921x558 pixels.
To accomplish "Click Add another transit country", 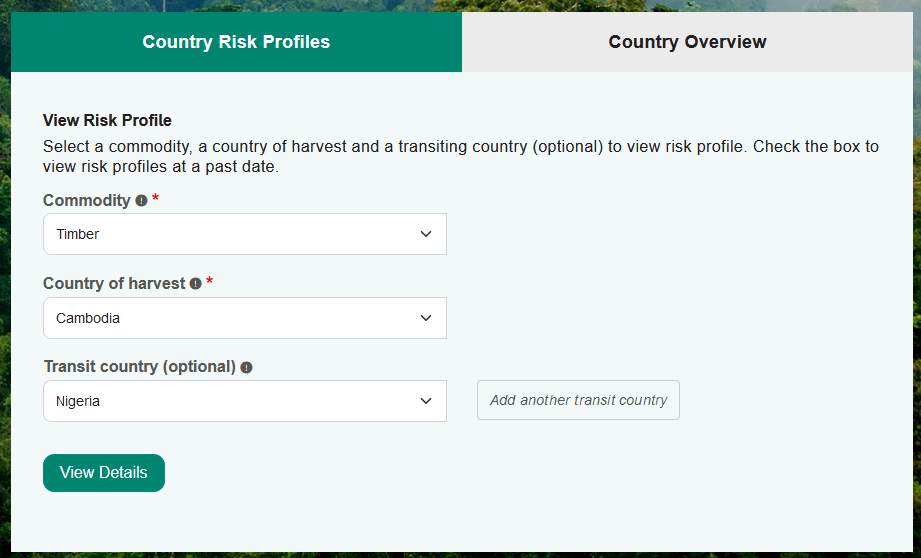I will click(x=578, y=400).
